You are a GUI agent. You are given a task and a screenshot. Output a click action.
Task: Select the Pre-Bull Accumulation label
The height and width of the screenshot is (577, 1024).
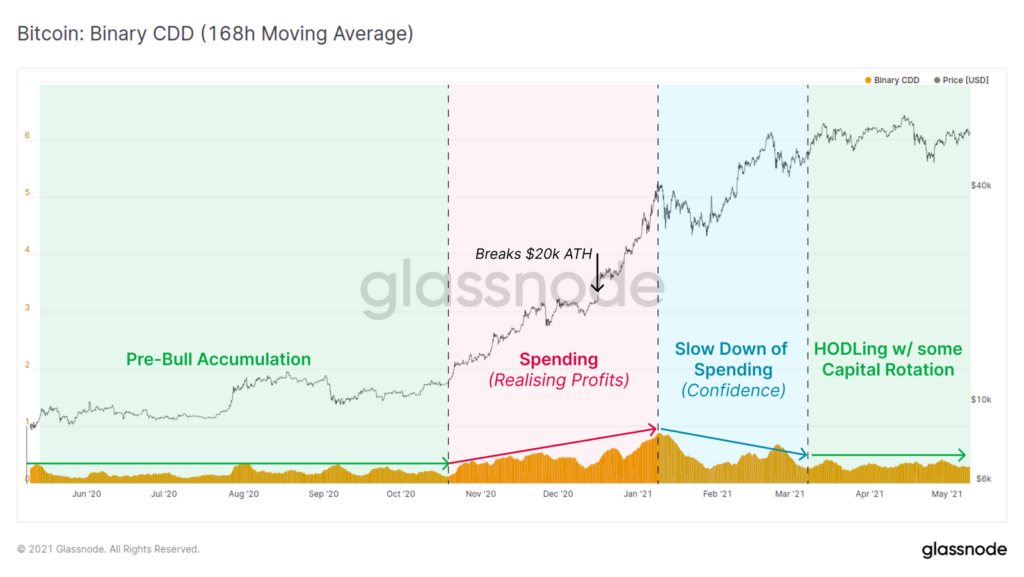[218, 359]
